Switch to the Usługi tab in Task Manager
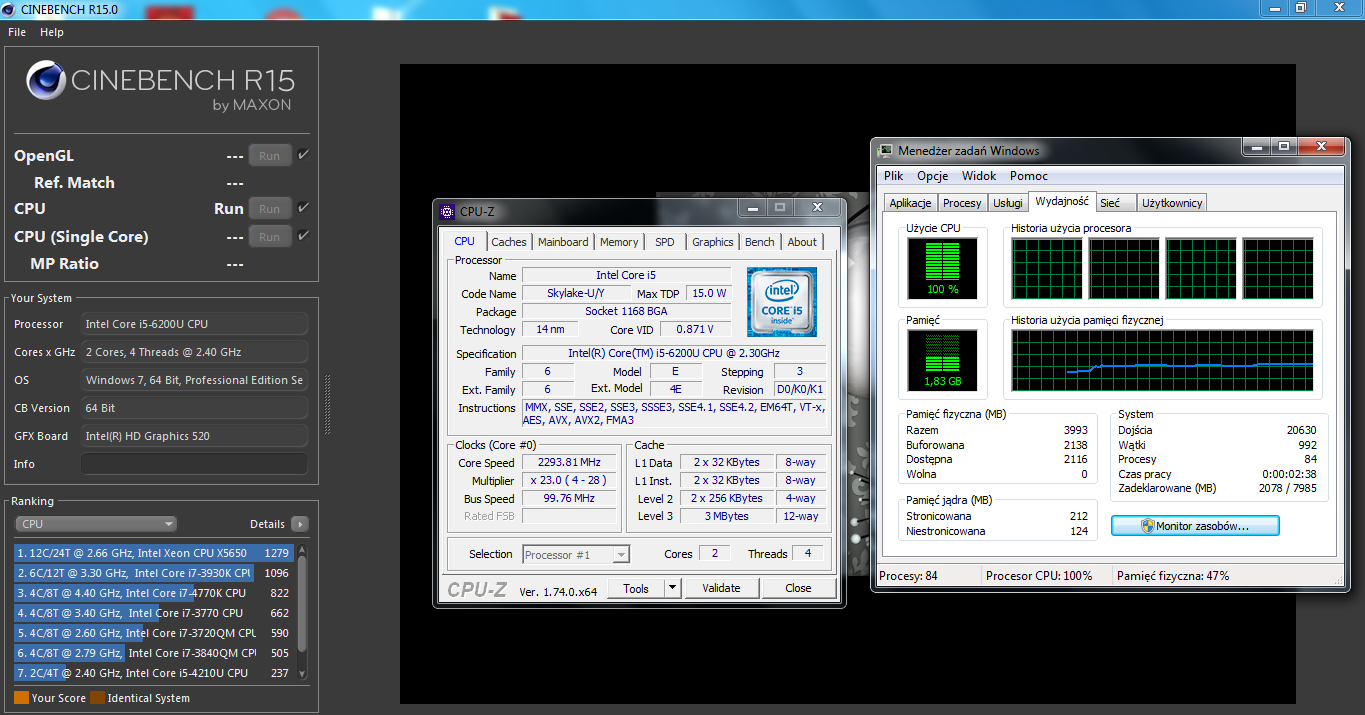This screenshot has height=715, width=1365. tap(1008, 203)
